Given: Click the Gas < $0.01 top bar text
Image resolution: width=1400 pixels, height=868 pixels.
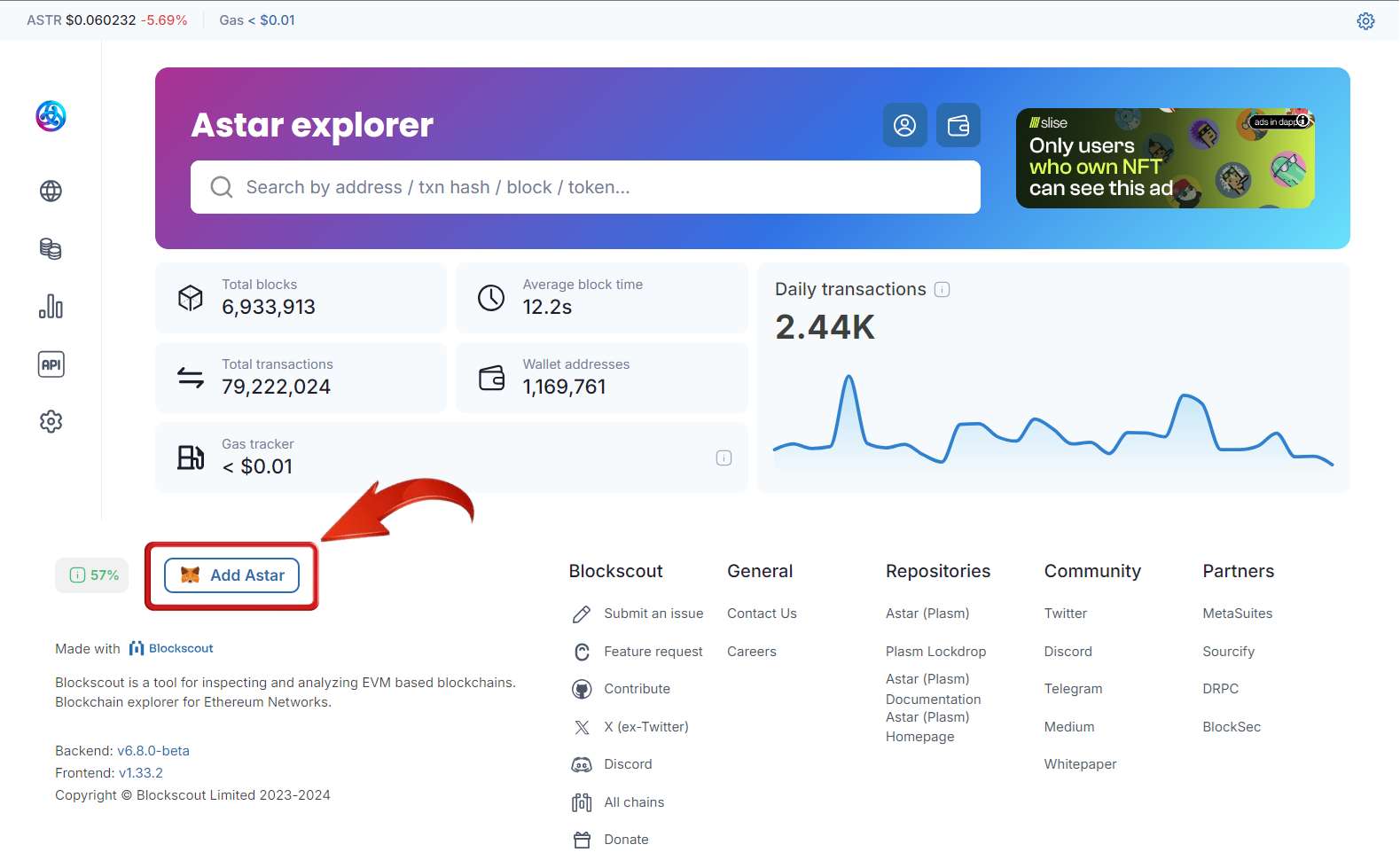Looking at the screenshot, I should coord(257,20).
